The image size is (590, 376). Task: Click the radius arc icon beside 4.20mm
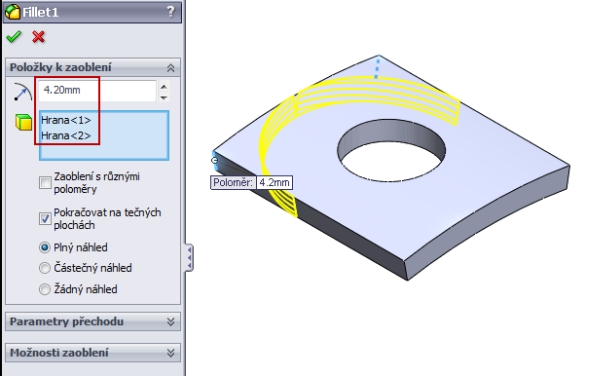coord(23,92)
